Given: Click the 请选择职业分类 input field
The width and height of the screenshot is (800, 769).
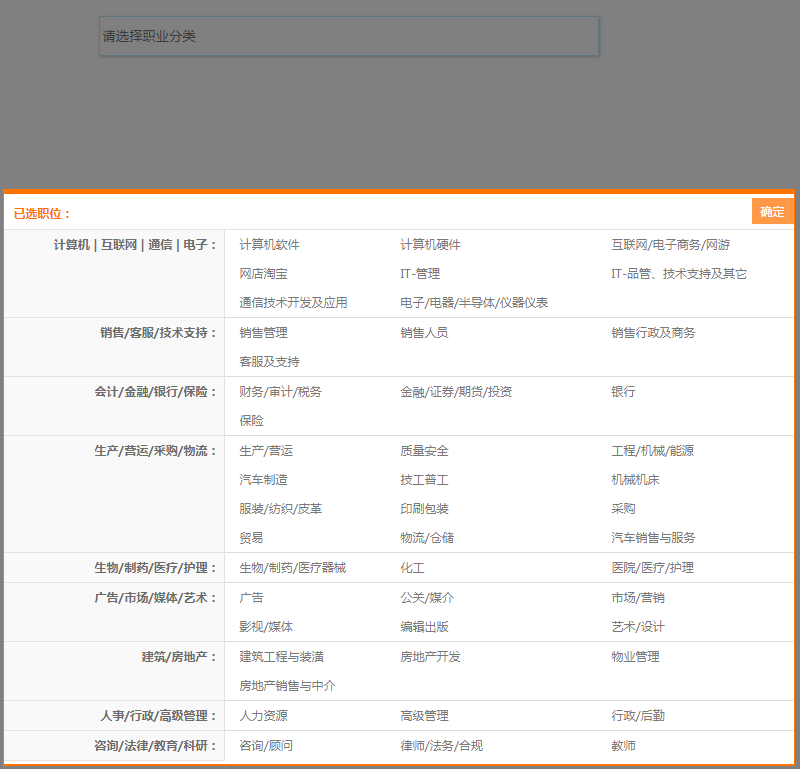Looking at the screenshot, I should pos(348,36).
